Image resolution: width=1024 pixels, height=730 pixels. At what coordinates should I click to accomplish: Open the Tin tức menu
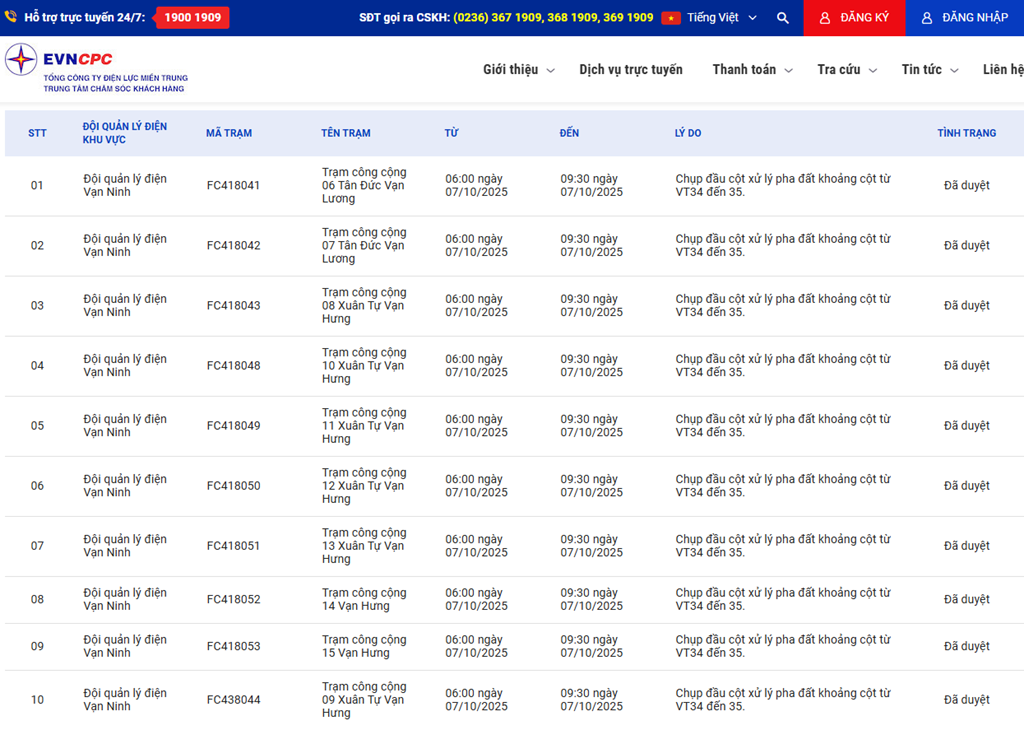pos(929,70)
